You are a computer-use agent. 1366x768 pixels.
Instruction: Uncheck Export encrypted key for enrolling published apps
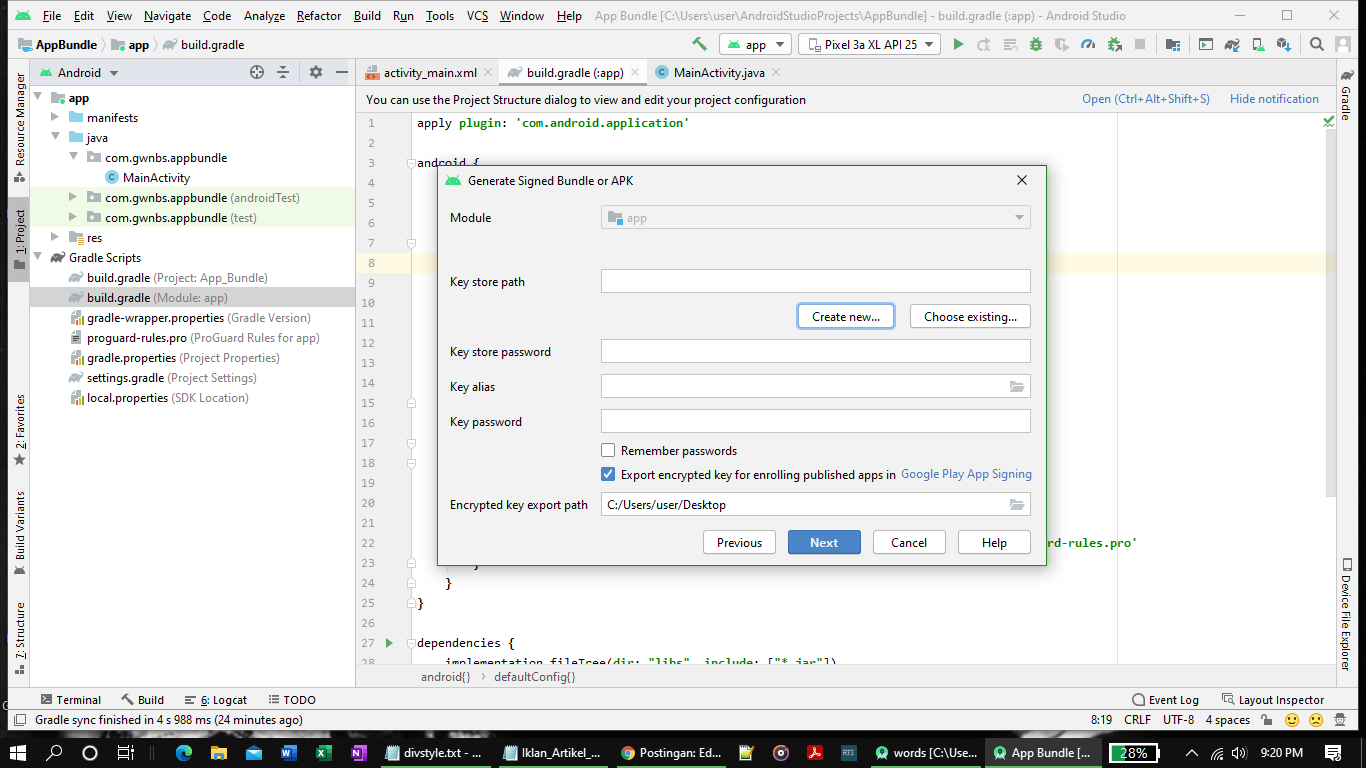tap(608, 473)
